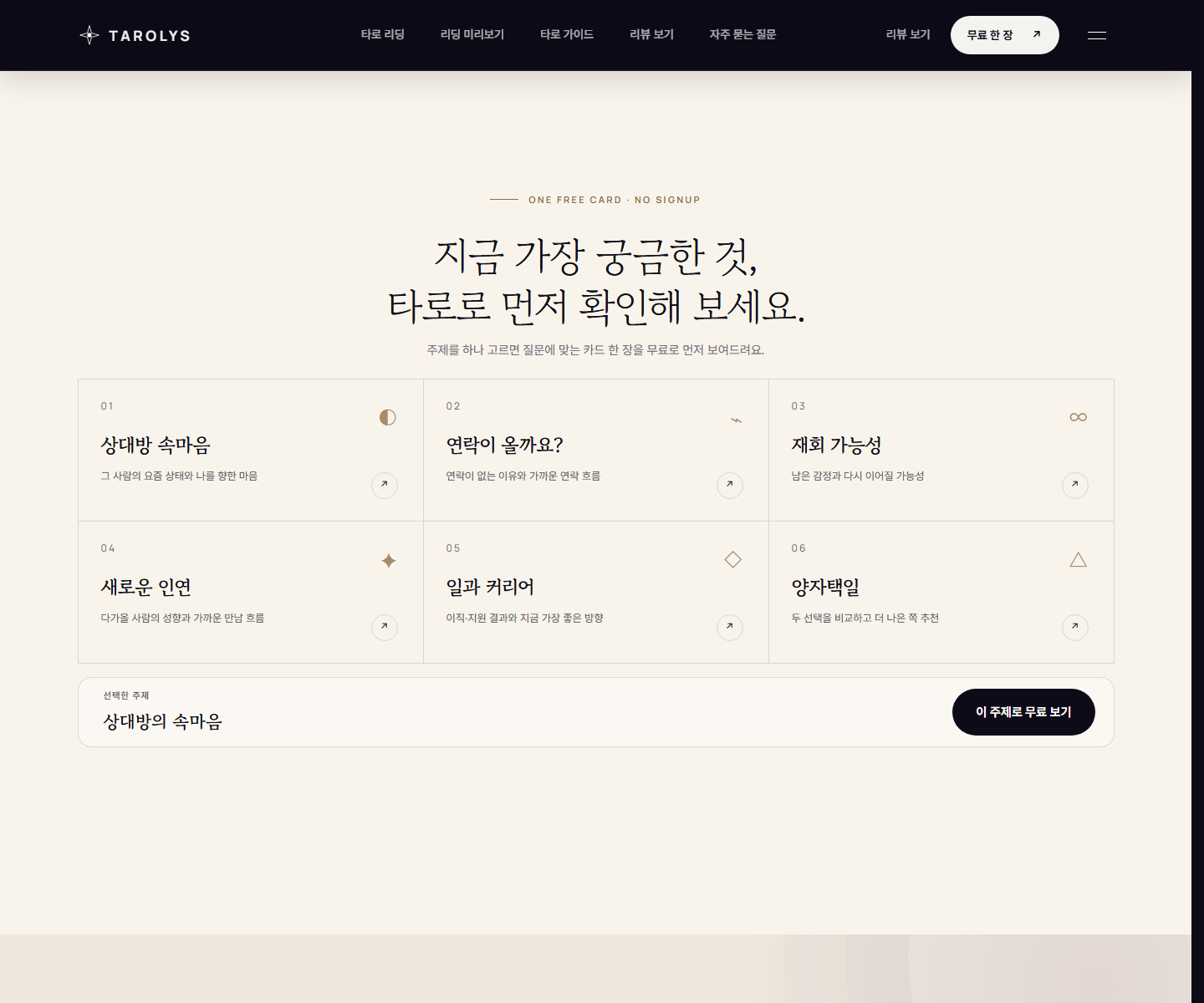
Task: Click the description 이직·지원 결과와 지금 가장 좋은 방향
Action: [525, 618]
